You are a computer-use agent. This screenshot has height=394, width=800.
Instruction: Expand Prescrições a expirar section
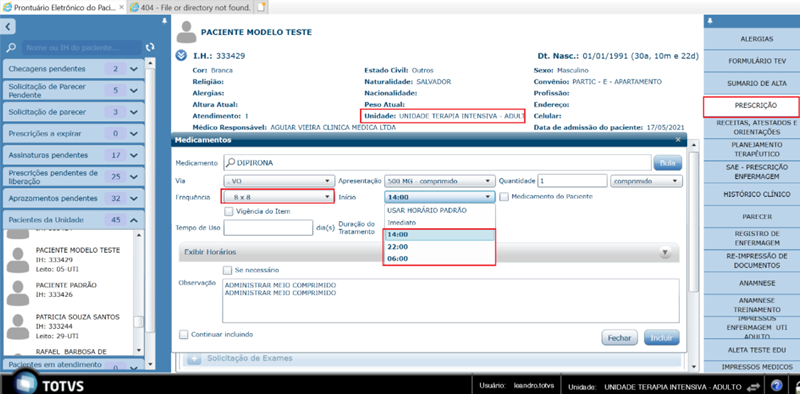coord(134,134)
